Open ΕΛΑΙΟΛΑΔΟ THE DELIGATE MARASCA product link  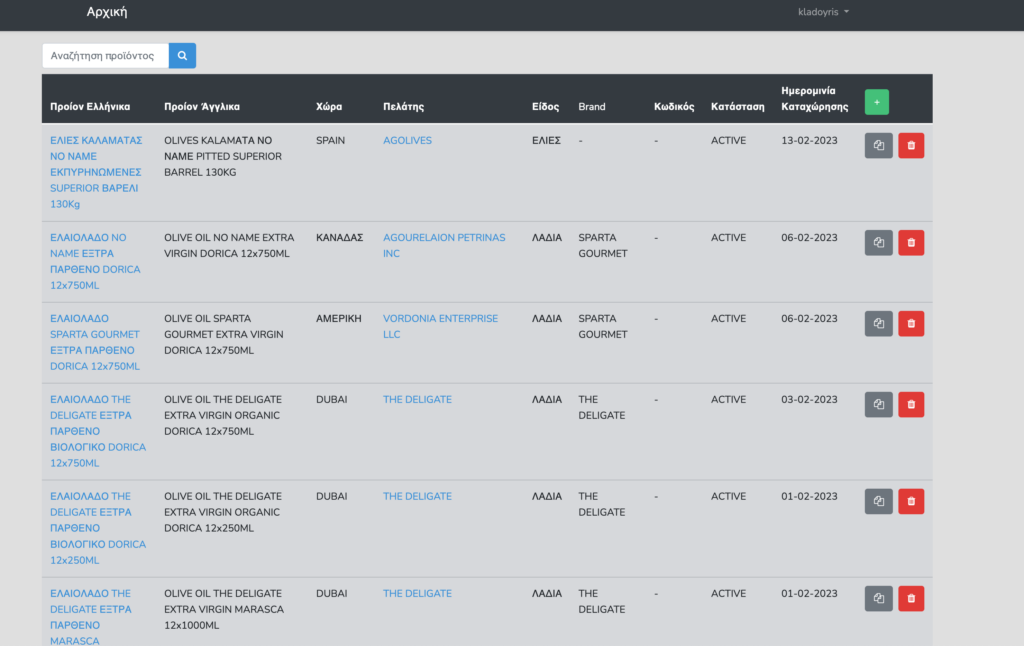coord(91,617)
